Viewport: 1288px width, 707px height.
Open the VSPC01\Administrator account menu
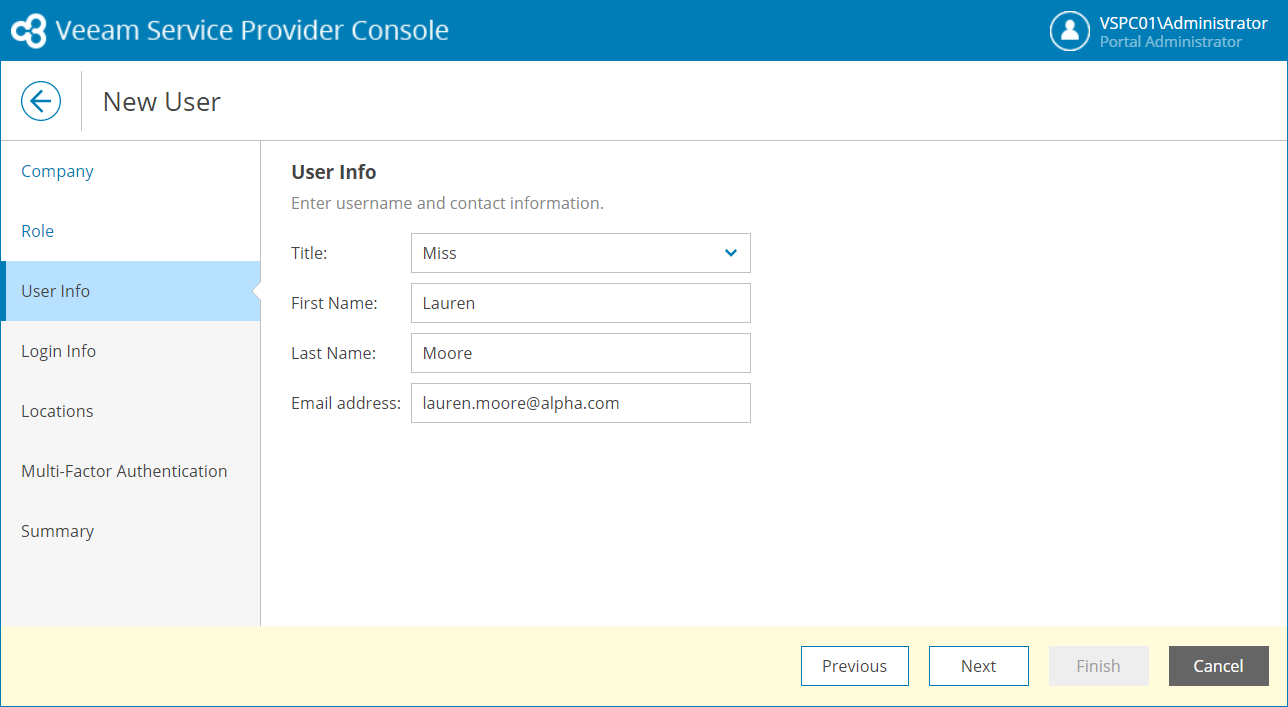1183,23
